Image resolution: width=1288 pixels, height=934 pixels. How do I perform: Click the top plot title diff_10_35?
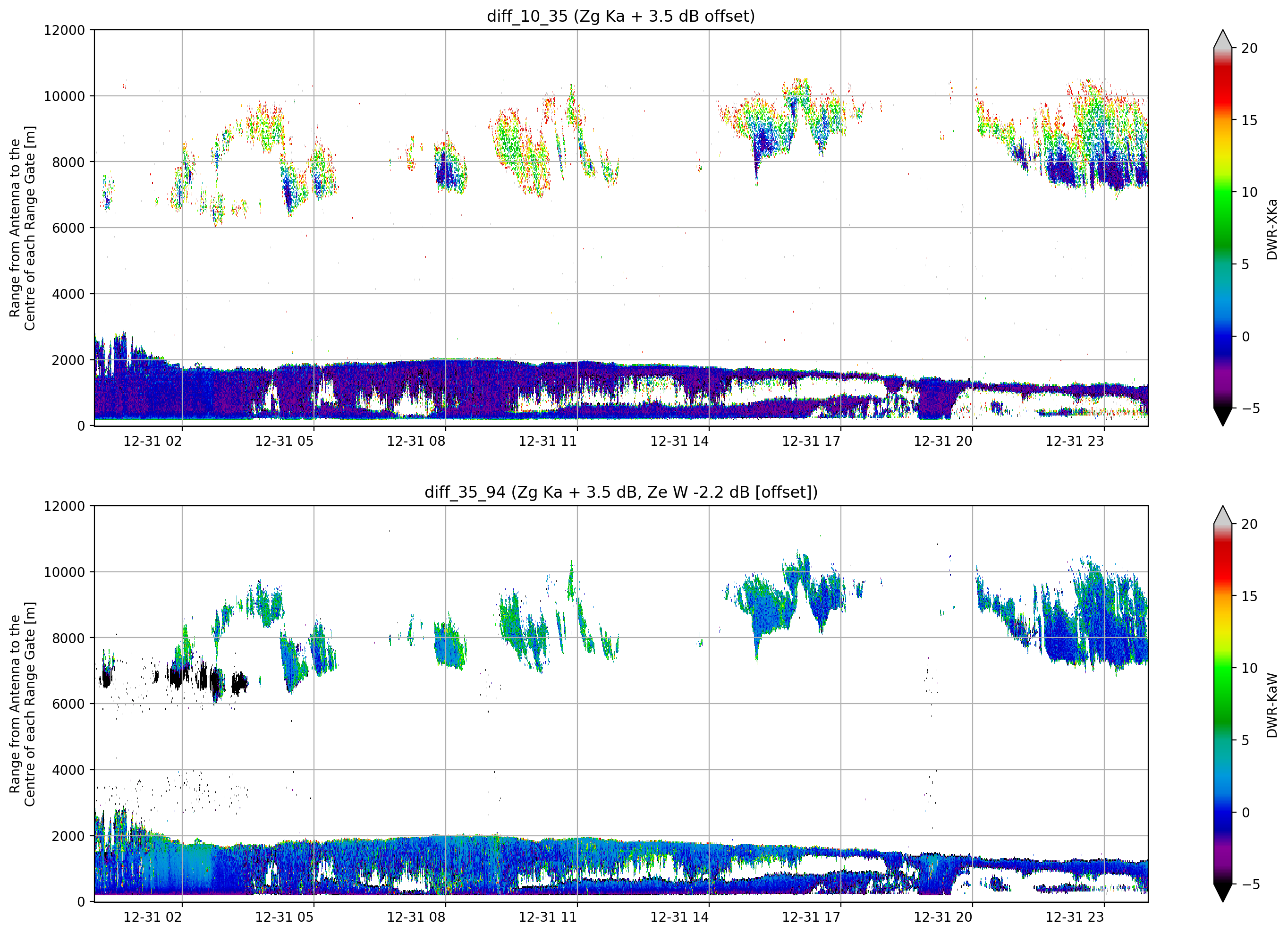621,16
